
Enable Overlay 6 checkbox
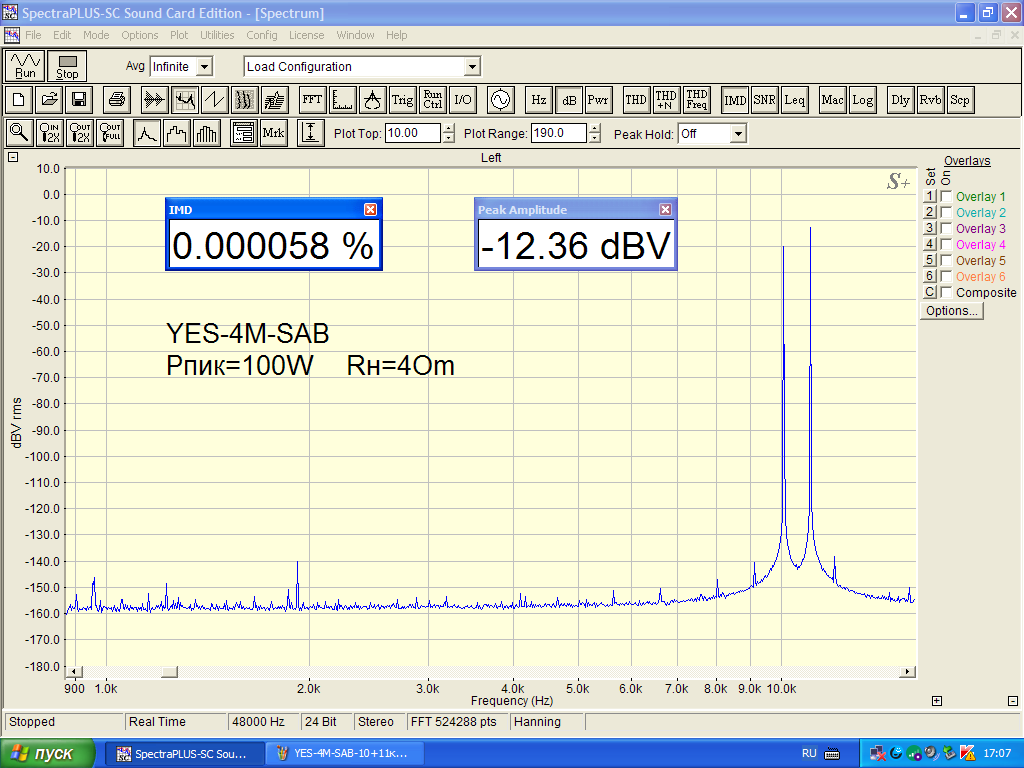click(x=946, y=276)
